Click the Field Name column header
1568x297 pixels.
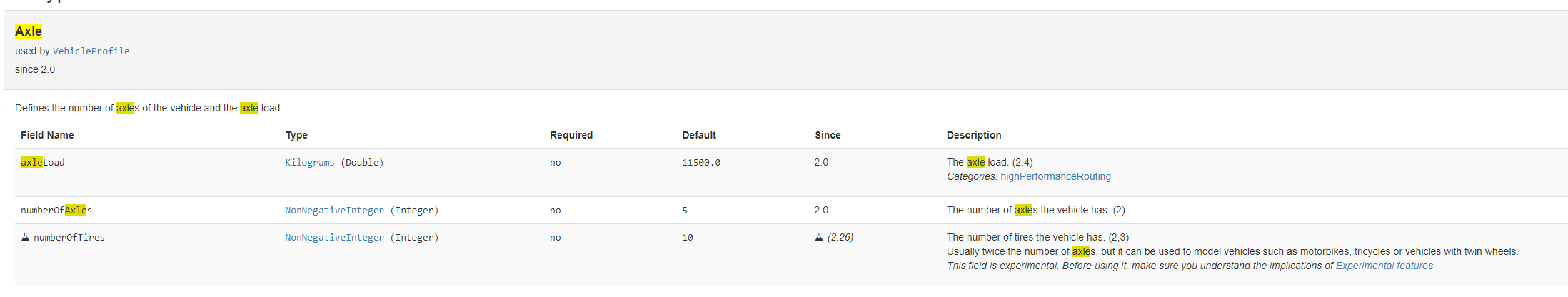(x=47, y=135)
